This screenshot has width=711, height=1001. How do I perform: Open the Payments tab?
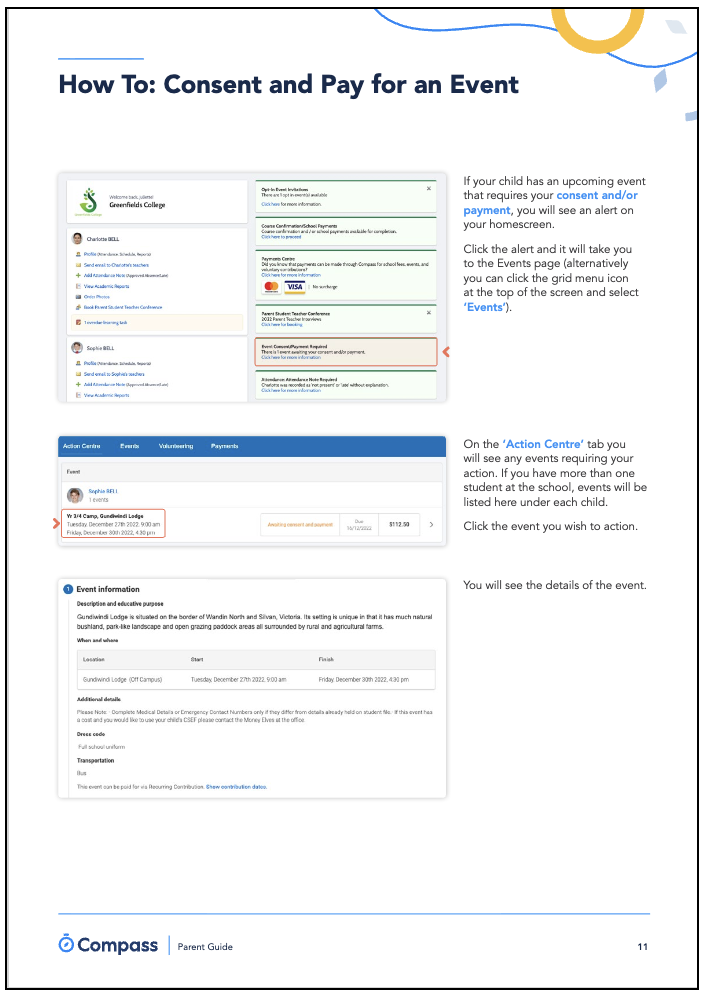pyautogui.click(x=225, y=446)
